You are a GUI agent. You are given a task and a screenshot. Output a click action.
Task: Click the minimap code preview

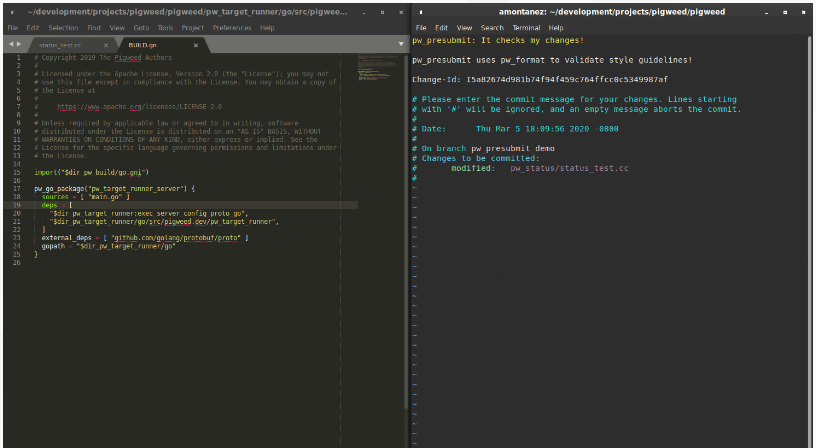click(x=376, y=67)
